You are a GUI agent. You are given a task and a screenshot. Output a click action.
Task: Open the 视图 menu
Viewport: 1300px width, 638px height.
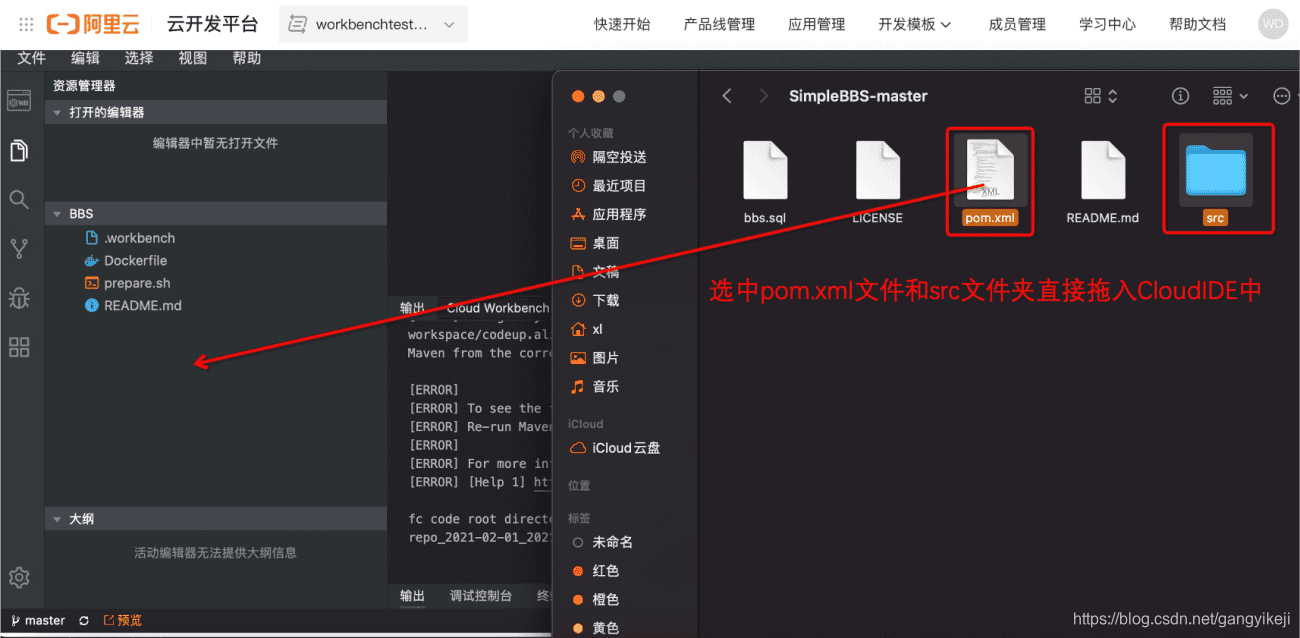coord(192,58)
